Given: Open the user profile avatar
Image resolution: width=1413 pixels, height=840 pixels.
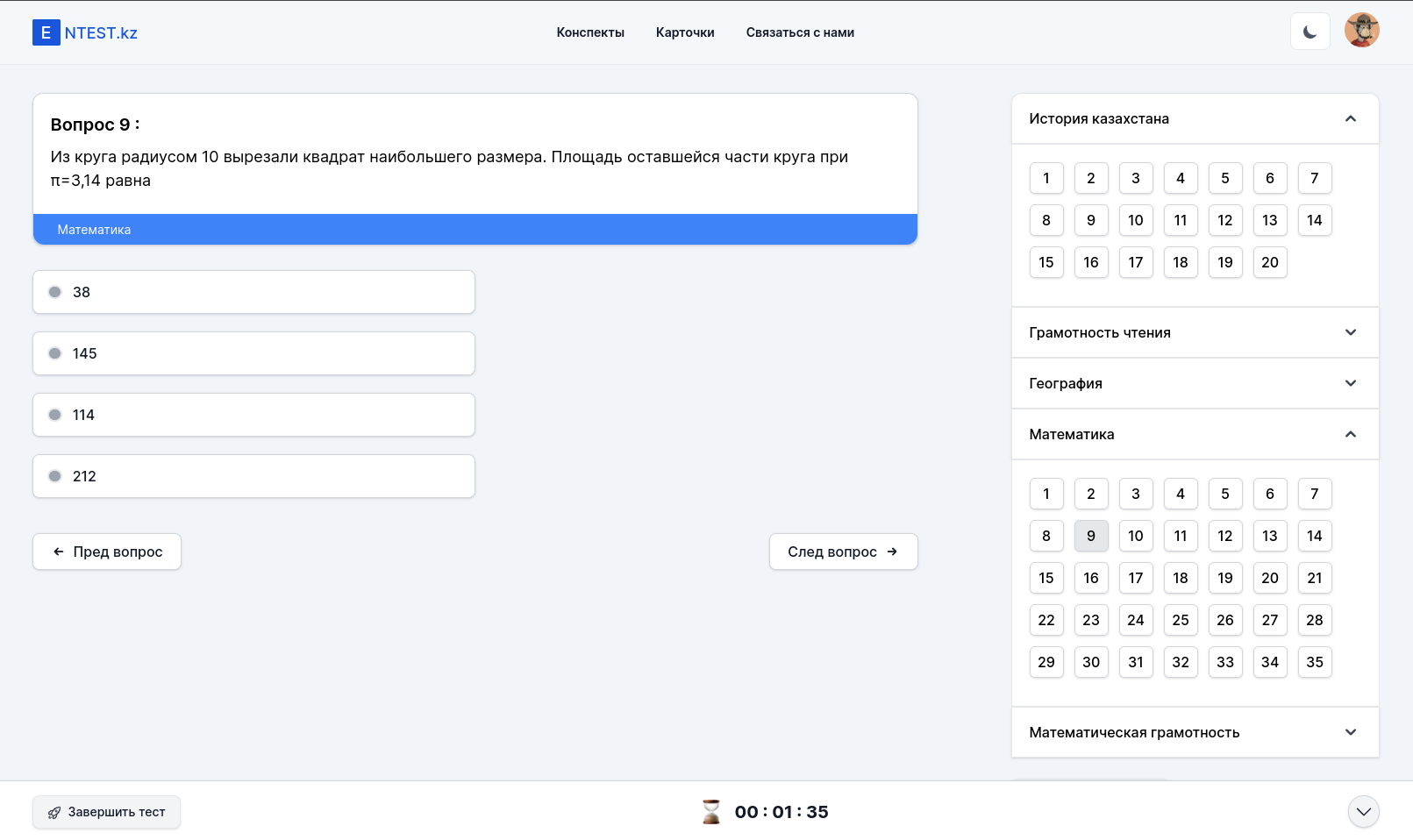Looking at the screenshot, I should tap(1362, 31).
